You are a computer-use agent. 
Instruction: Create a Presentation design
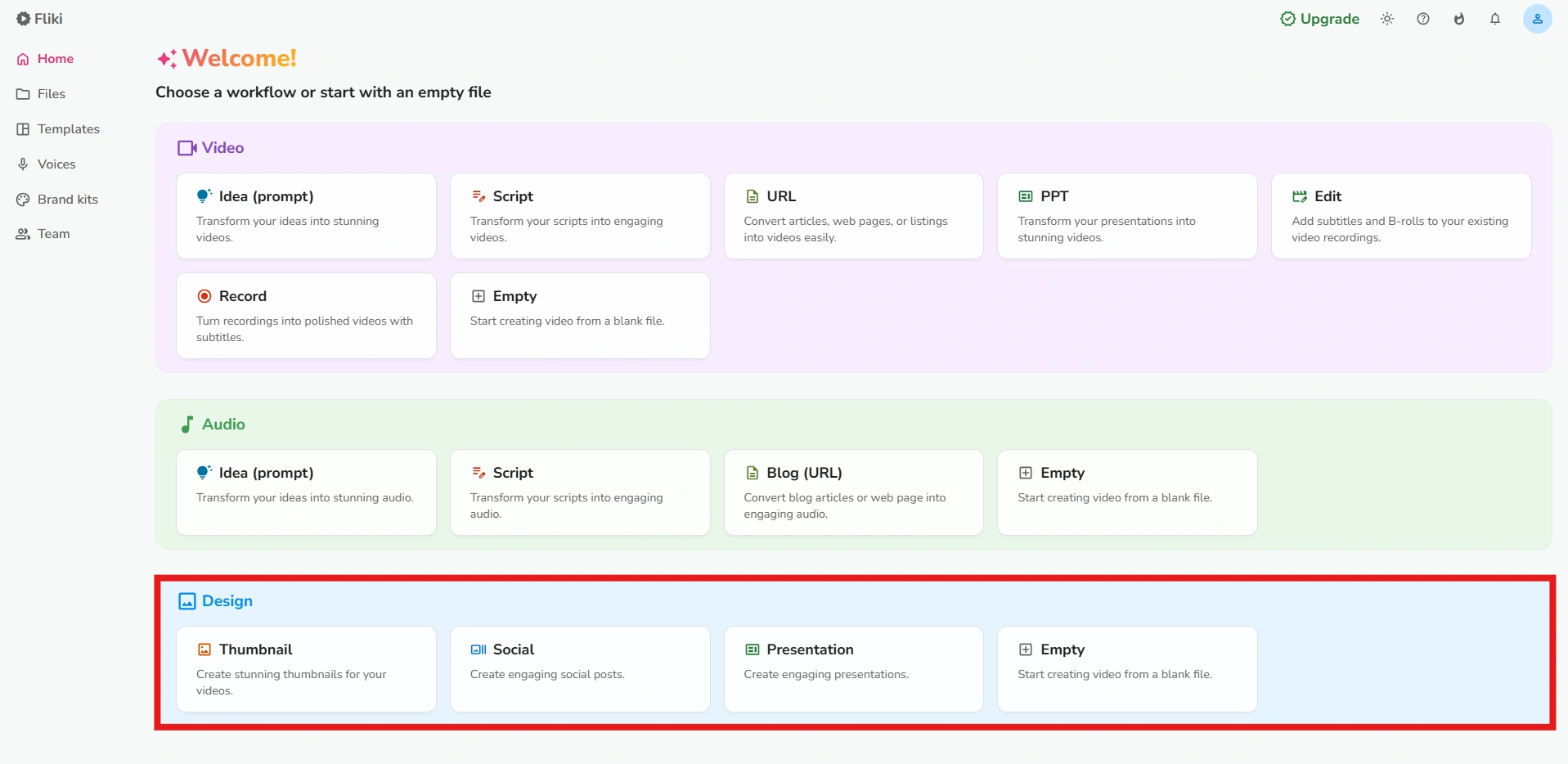click(854, 669)
